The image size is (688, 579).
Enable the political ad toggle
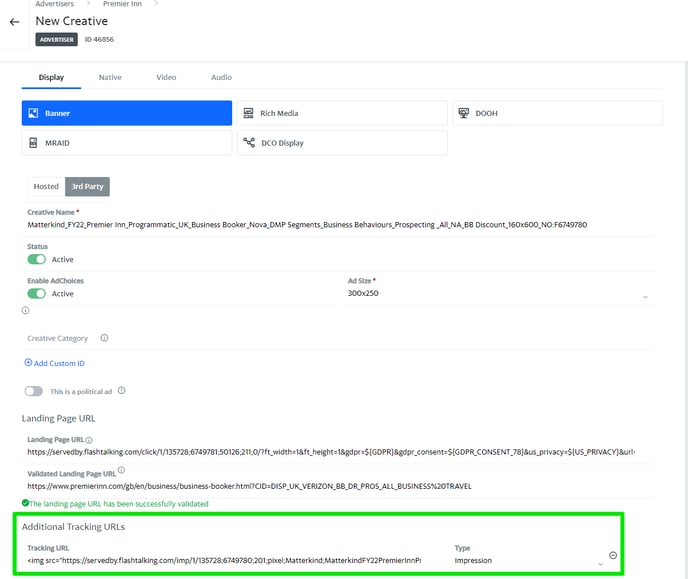[x=34, y=391]
